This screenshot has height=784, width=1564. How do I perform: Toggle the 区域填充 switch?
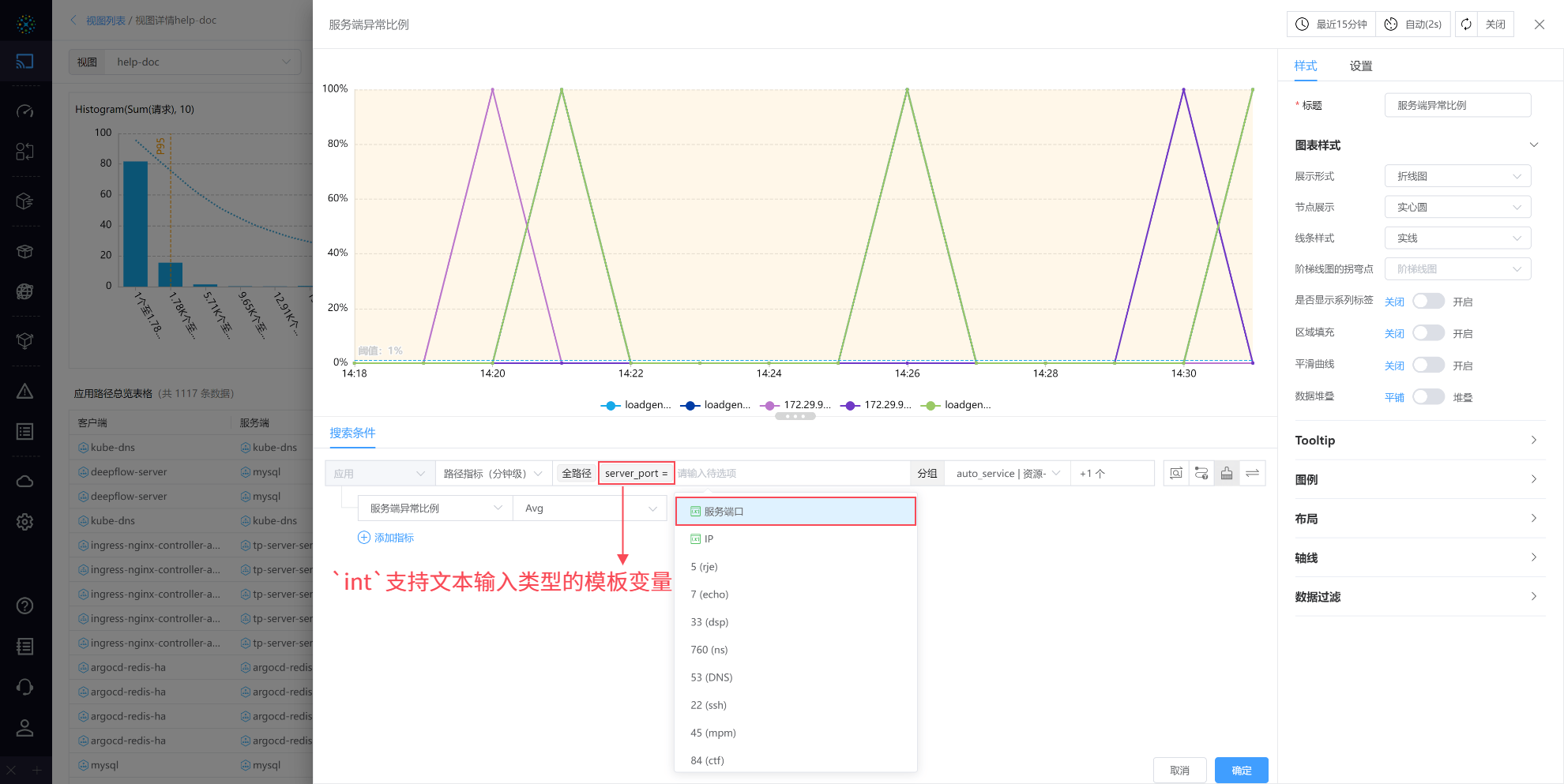point(1428,333)
